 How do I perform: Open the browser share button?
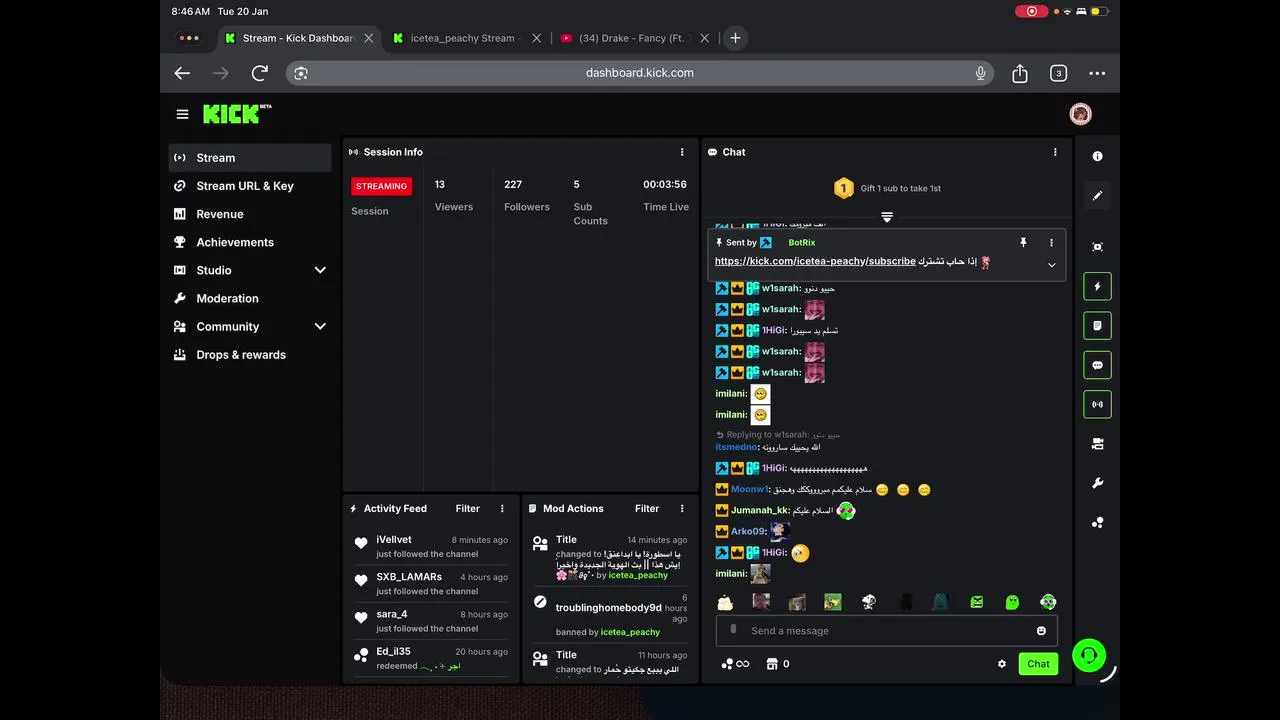pyautogui.click(x=1020, y=73)
